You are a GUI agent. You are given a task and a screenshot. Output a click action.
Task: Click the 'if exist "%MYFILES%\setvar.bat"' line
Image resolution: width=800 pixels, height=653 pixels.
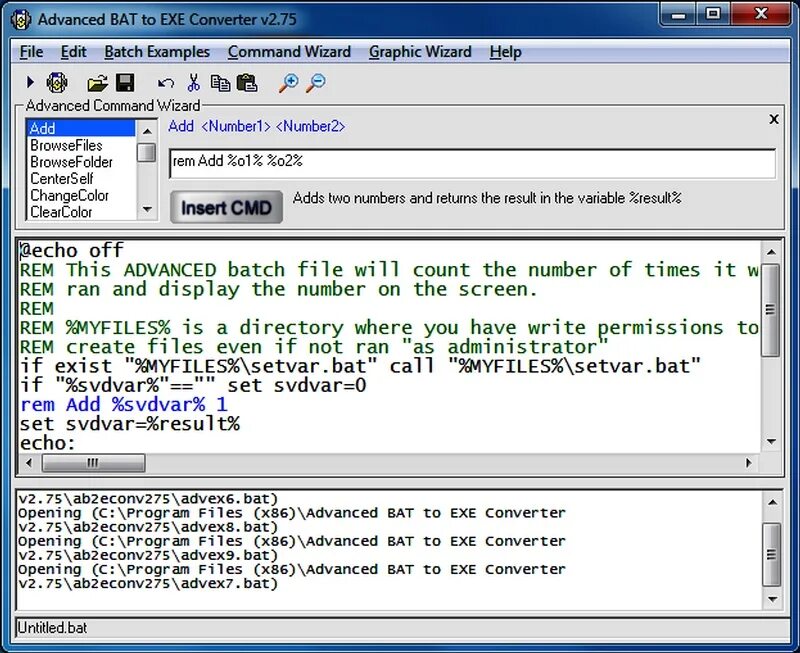tap(360, 366)
